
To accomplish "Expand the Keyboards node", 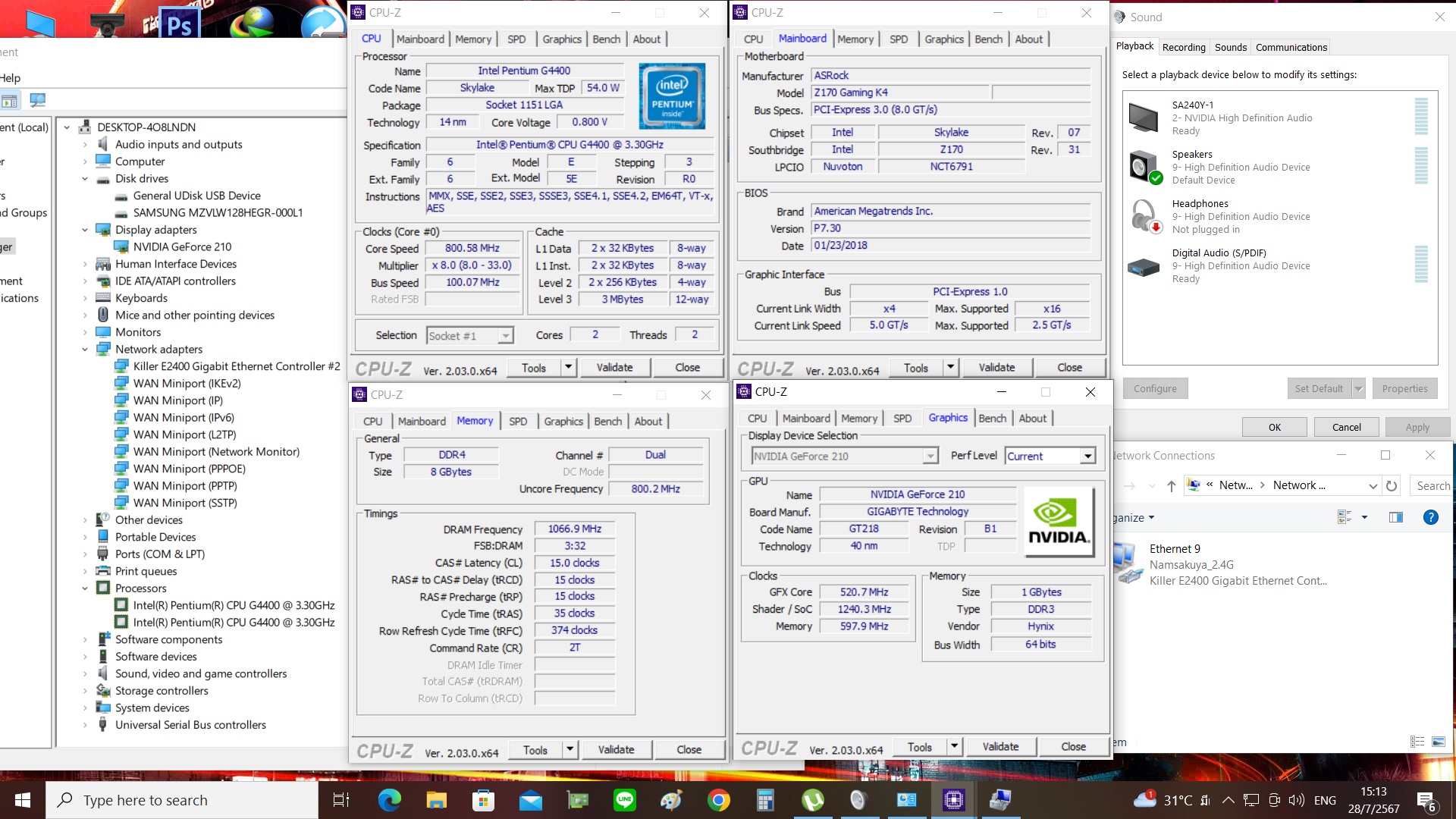I will pyautogui.click(x=84, y=298).
